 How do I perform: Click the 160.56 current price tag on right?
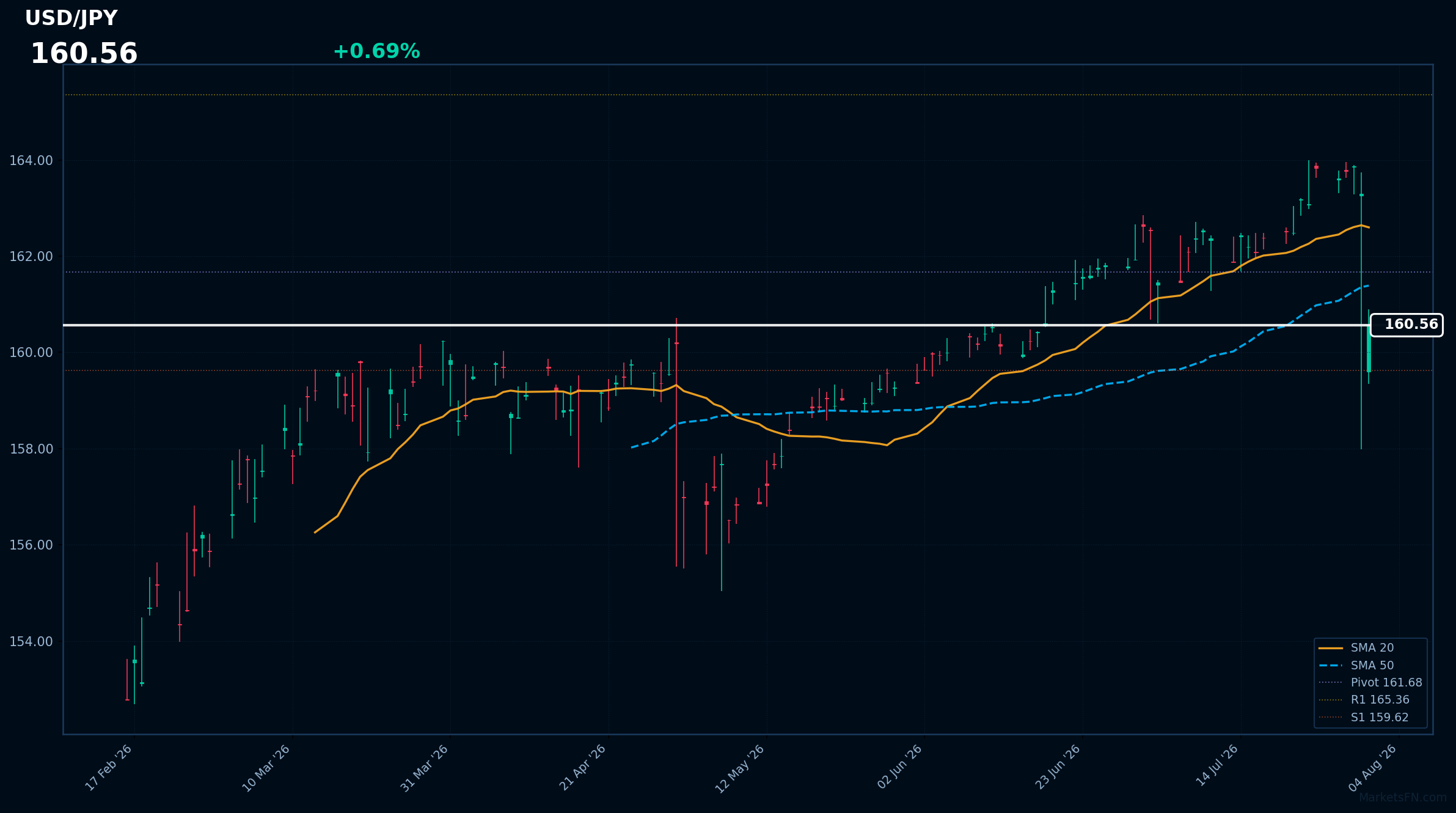[1407, 325]
